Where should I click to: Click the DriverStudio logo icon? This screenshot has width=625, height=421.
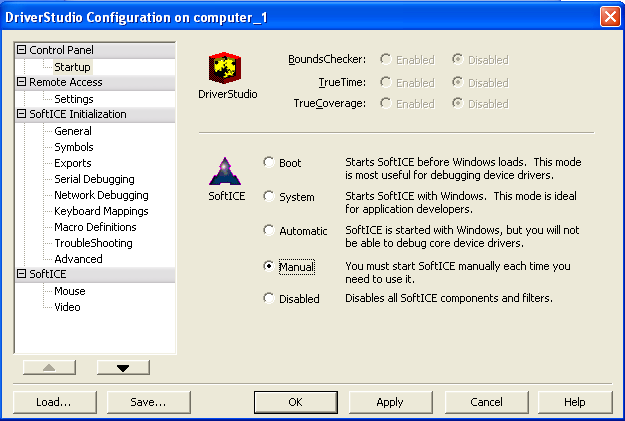click(x=226, y=69)
